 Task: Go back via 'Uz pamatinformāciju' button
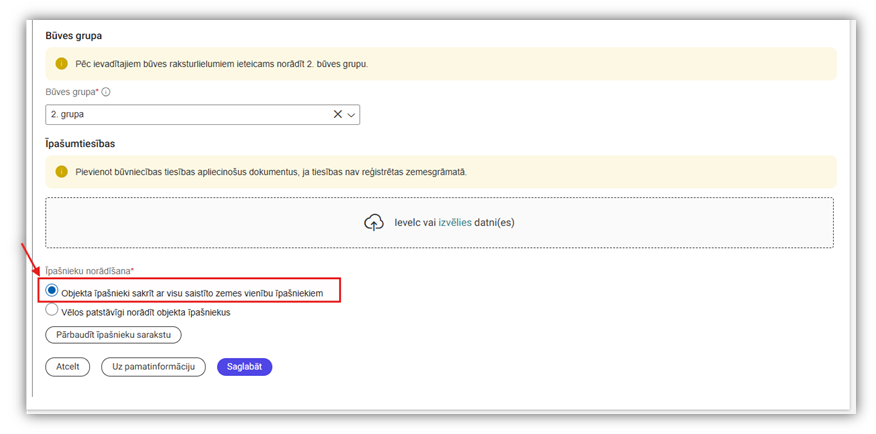[153, 367]
